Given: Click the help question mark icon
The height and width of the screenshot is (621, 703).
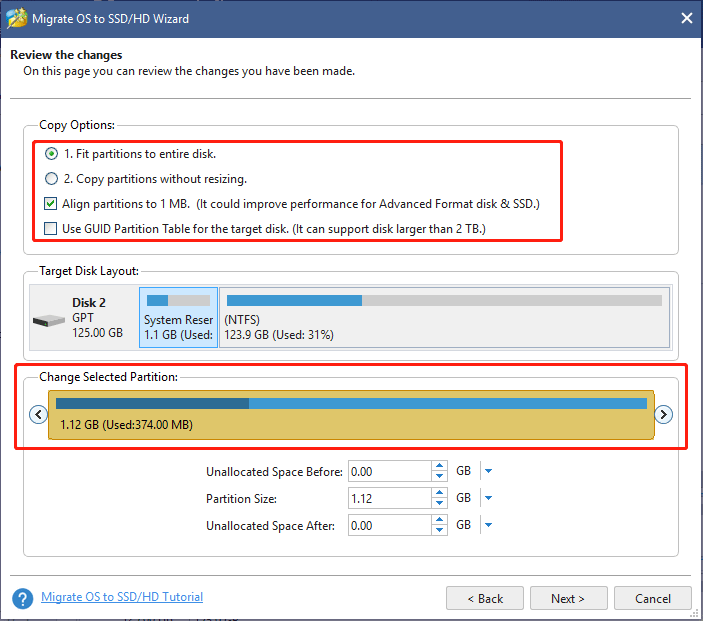Looking at the screenshot, I should [x=22, y=598].
